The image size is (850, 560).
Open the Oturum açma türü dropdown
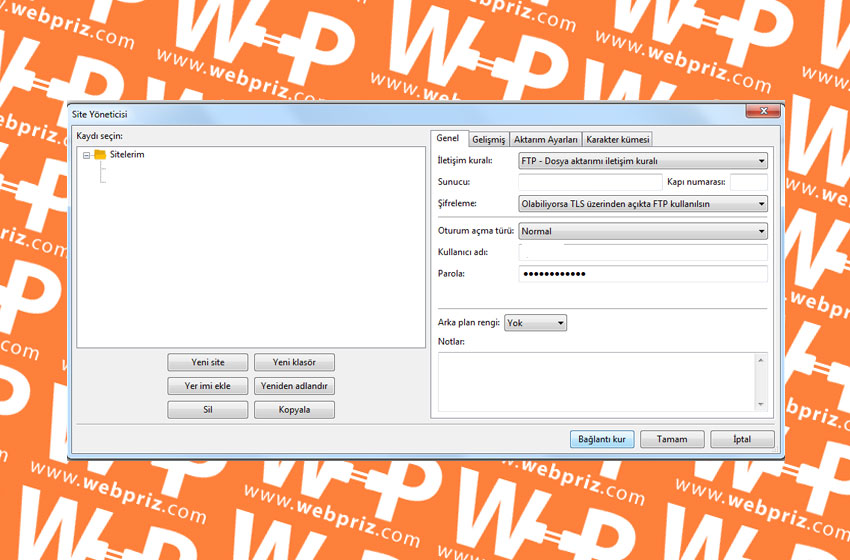[x=643, y=231]
